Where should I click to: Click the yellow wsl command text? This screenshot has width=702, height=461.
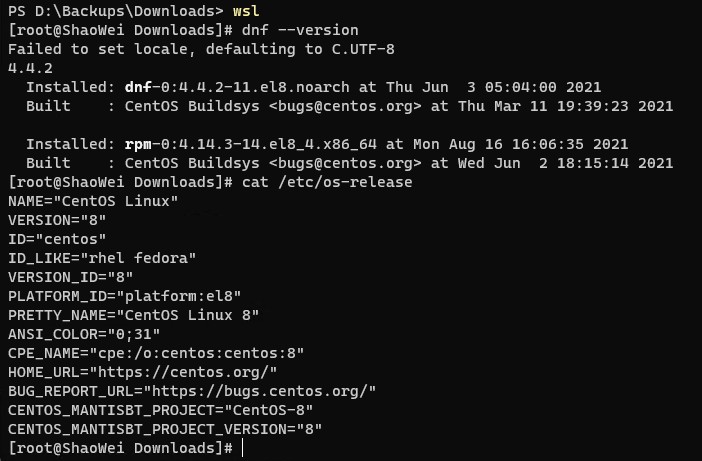coord(246,11)
